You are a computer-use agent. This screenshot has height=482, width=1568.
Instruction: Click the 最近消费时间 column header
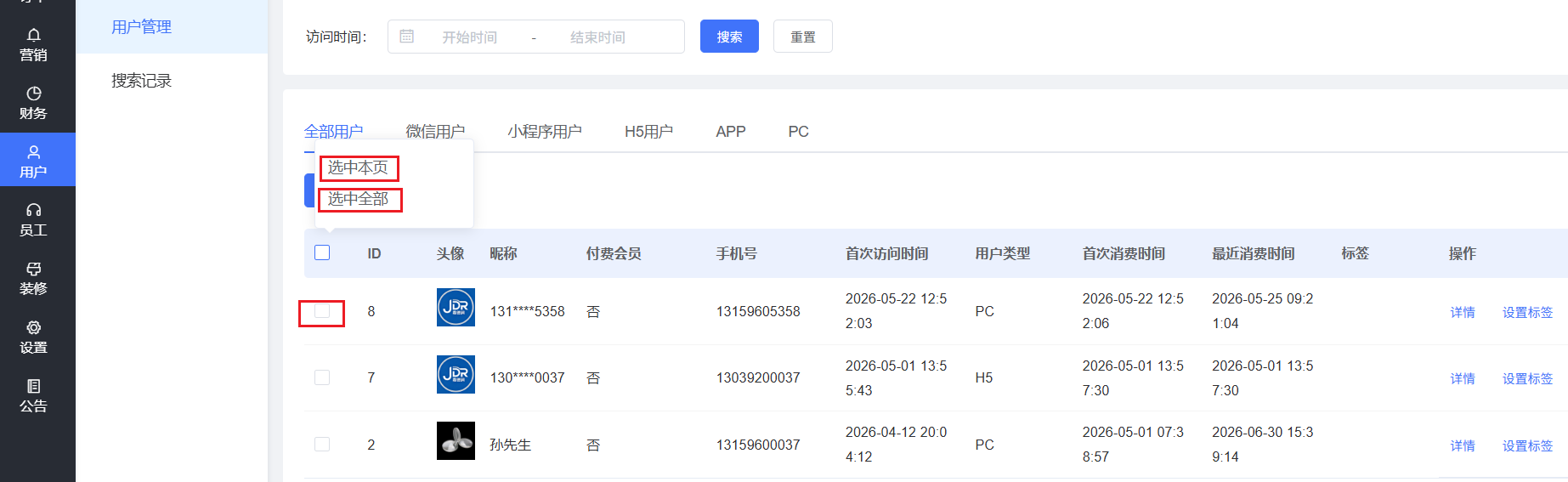coord(1254,253)
